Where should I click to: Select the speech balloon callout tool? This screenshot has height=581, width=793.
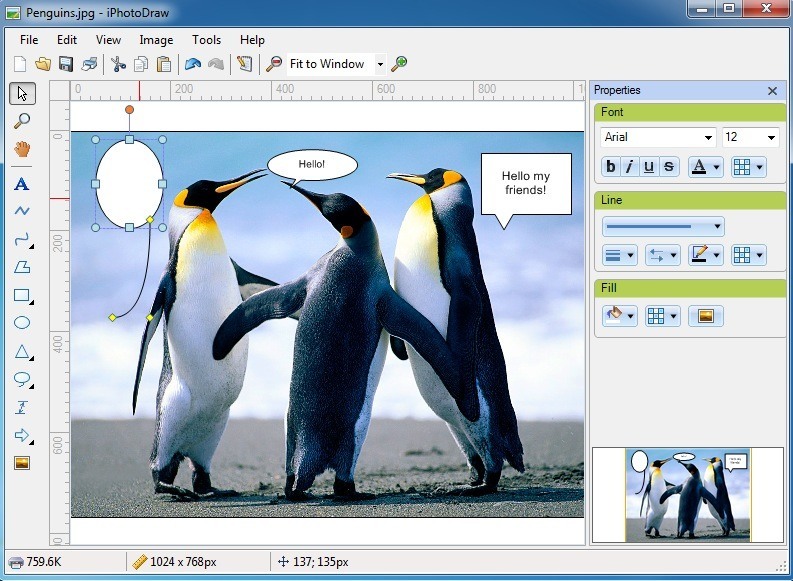click(x=22, y=379)
